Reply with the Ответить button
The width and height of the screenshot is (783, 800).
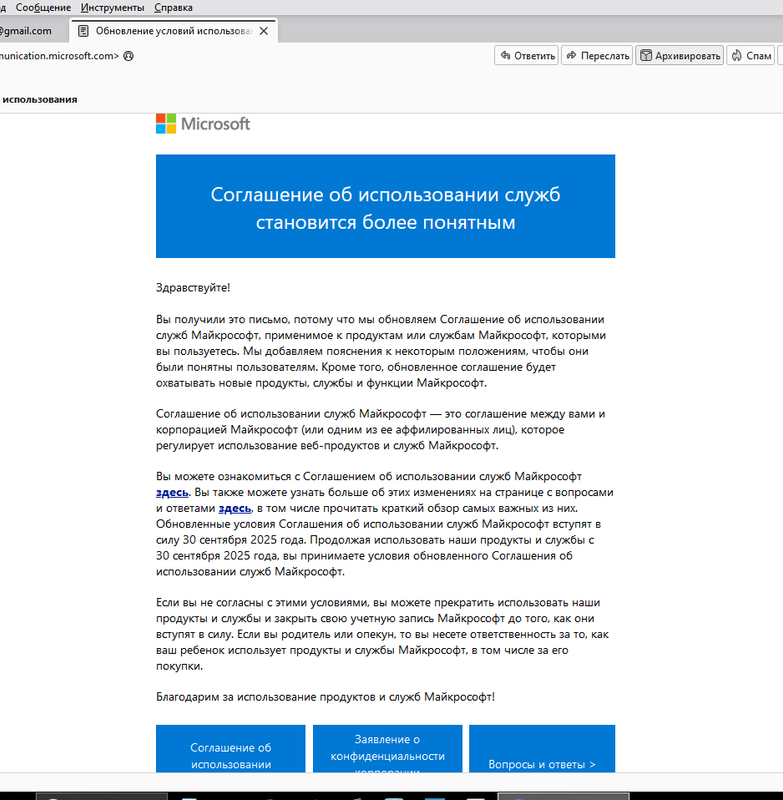526,56
